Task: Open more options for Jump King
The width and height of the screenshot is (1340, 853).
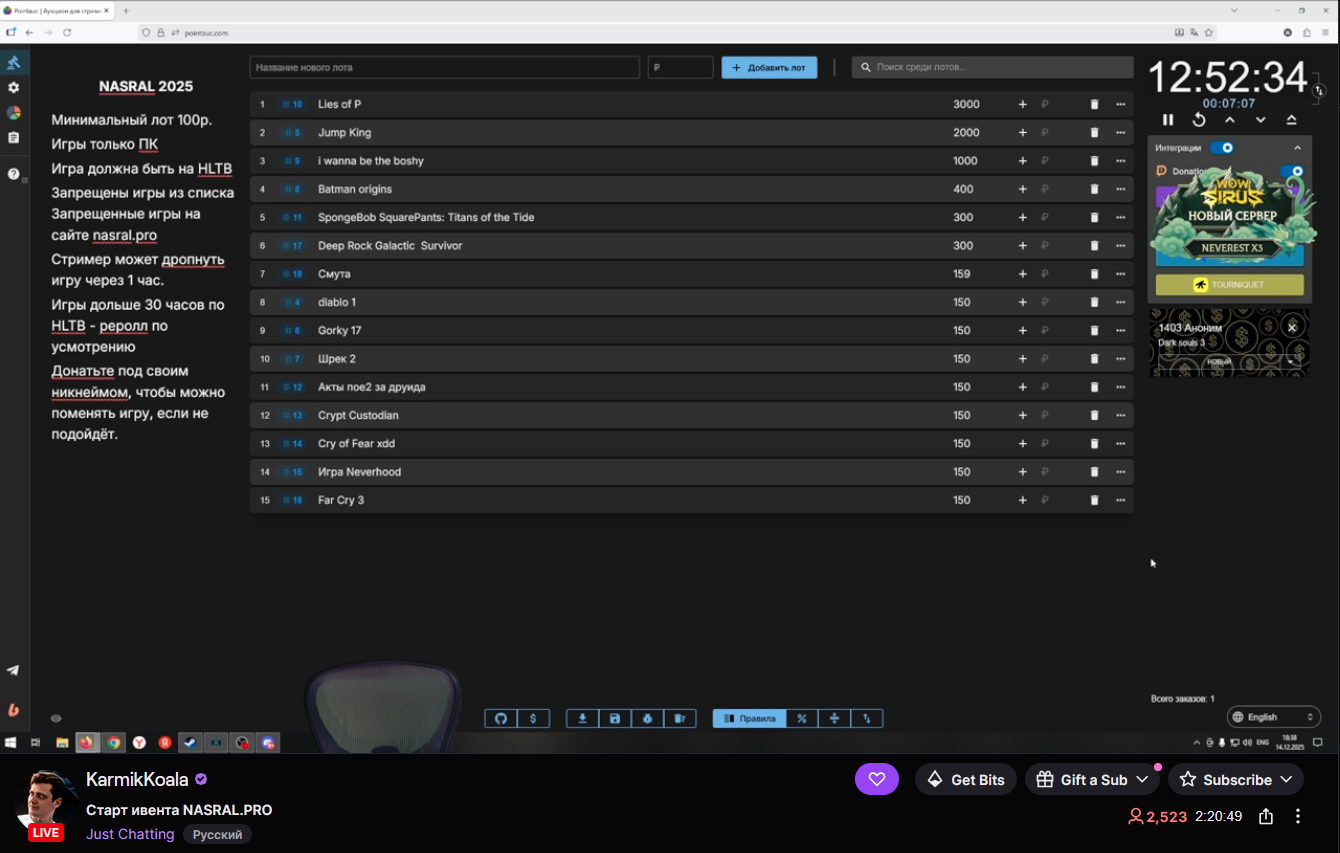Action: (1120, 132)
